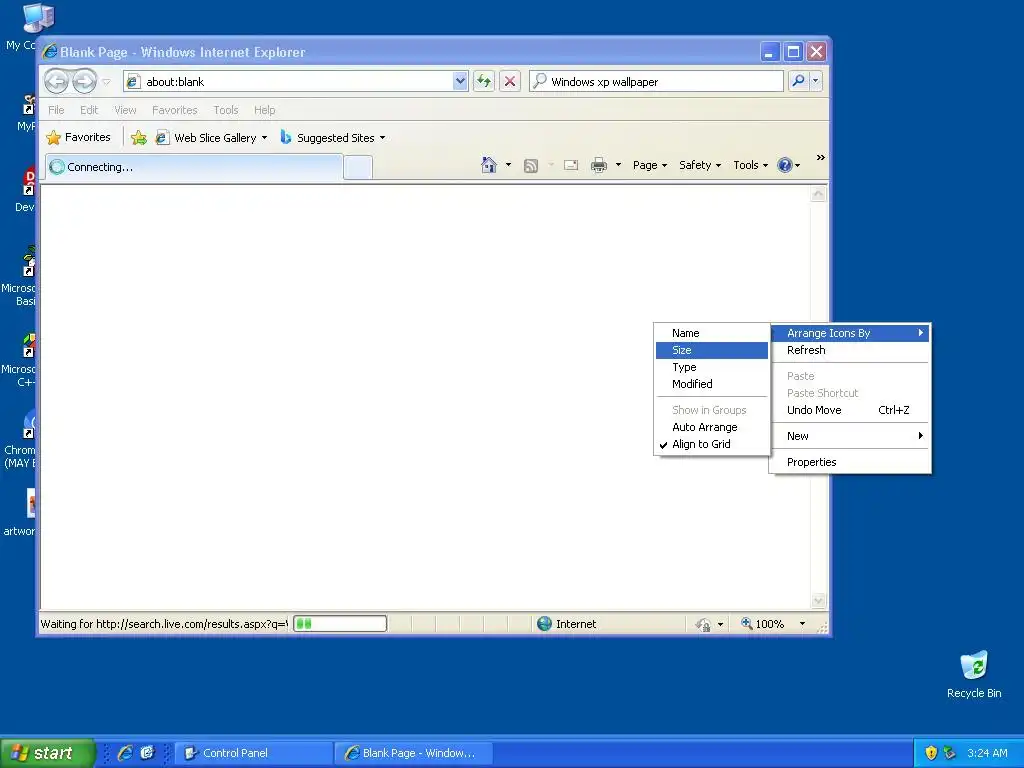Image resolution: width=1024 pixels, height=768 pixels.
Task: Click the Forward navigation arrow button
Action: tap(84, 82)
